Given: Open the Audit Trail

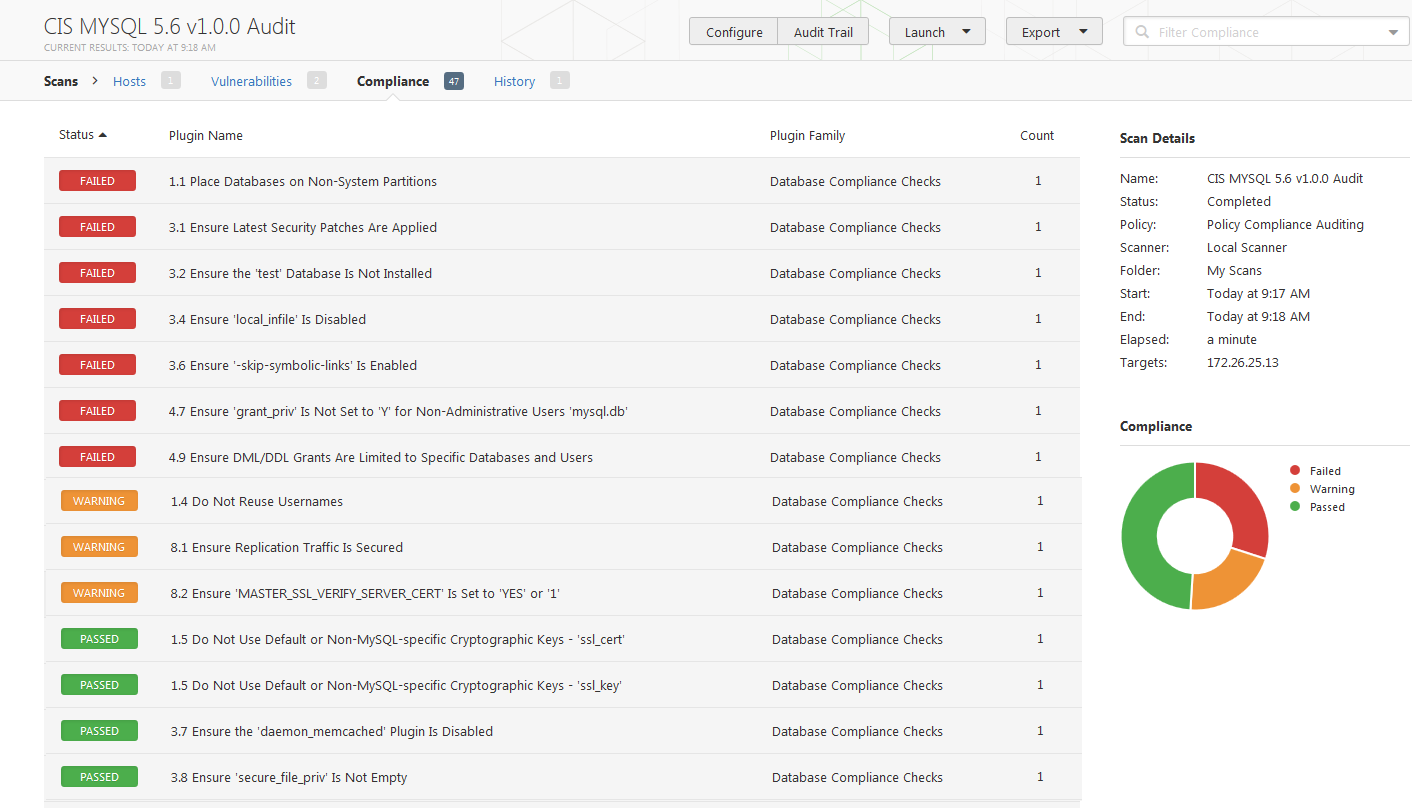Looking at the screenshot, I should point(823,32).
